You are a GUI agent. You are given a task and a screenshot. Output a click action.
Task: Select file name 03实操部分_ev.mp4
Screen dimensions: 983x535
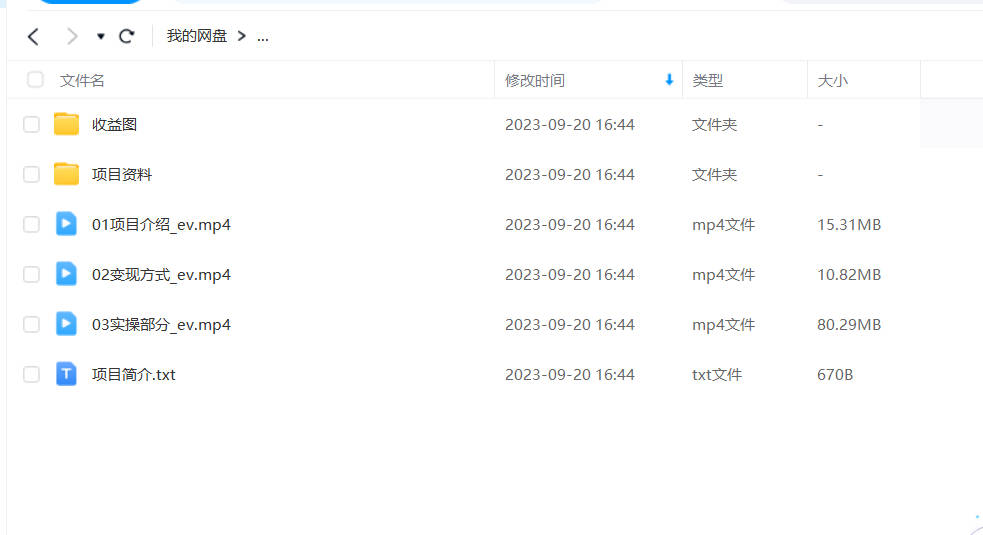coord(161,325)
